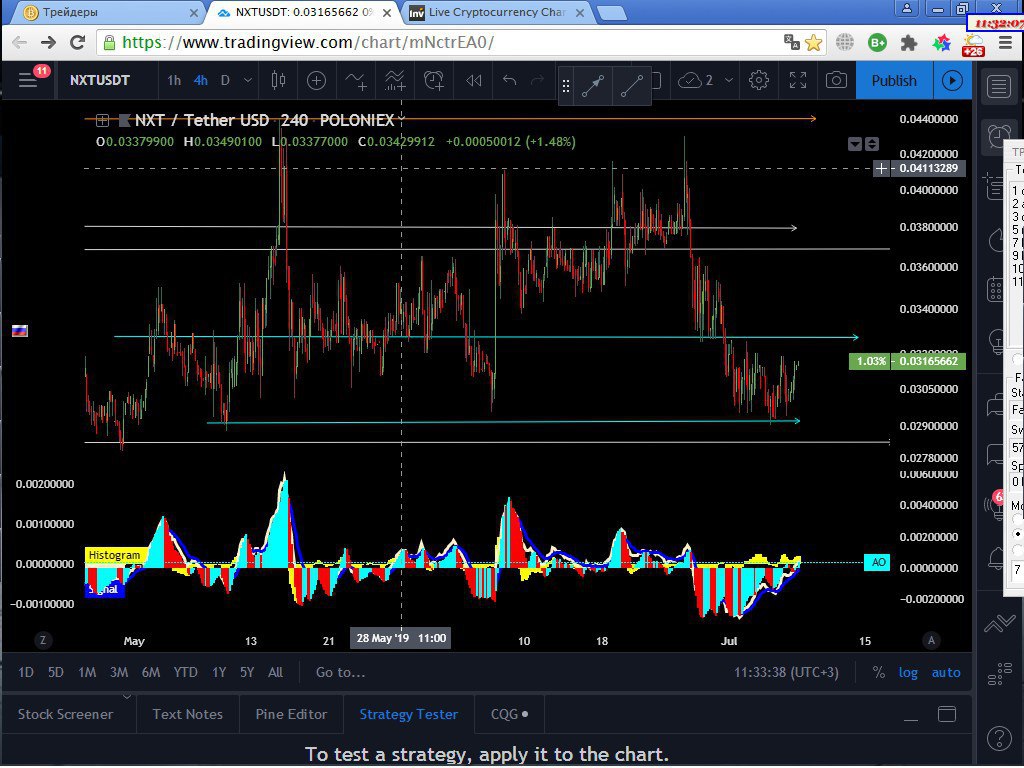Expand the NXT / Tether USD legend box
The image size is (1024, 768).
click(102, 120)
